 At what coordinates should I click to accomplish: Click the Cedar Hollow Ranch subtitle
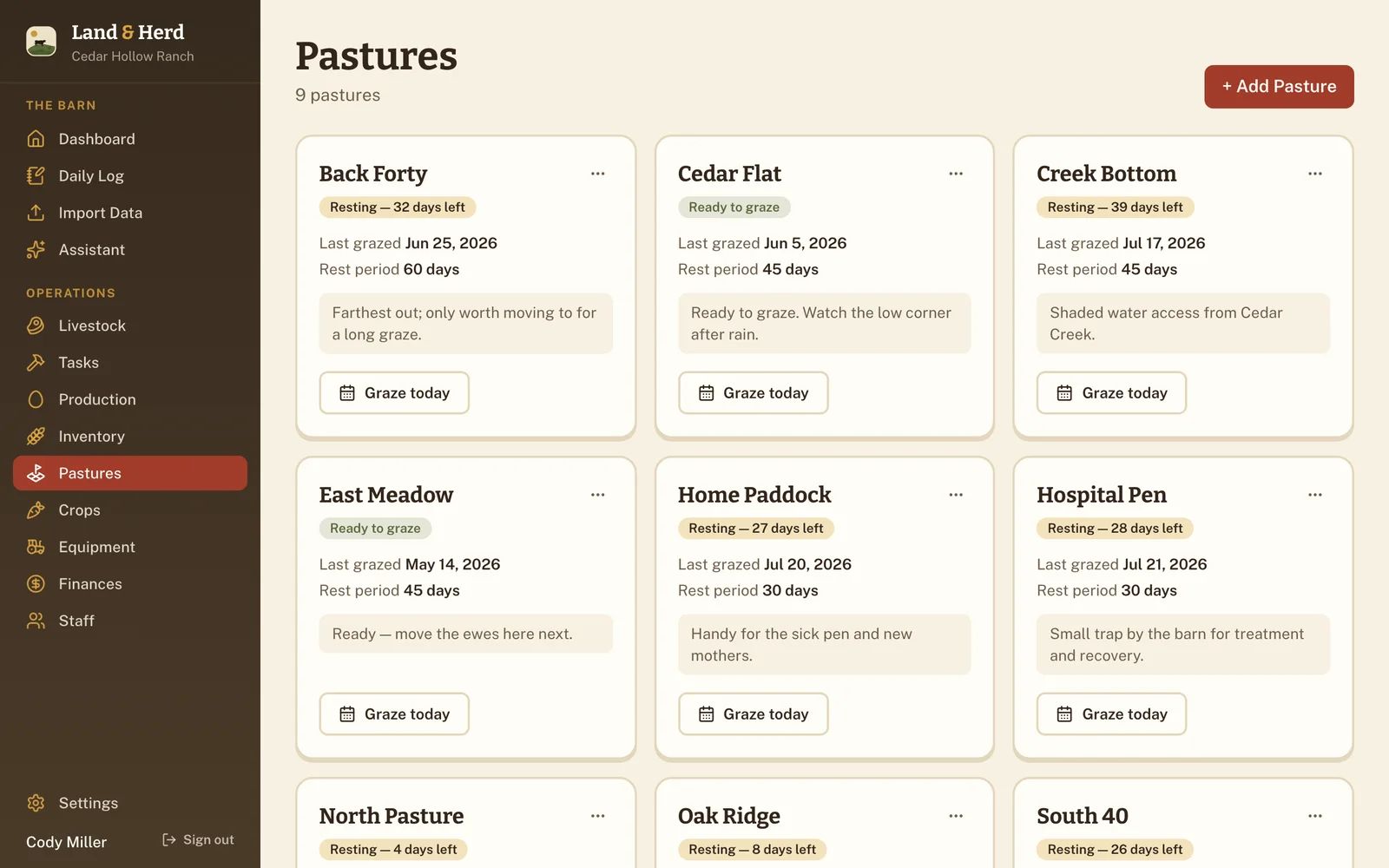click(133, 56)
